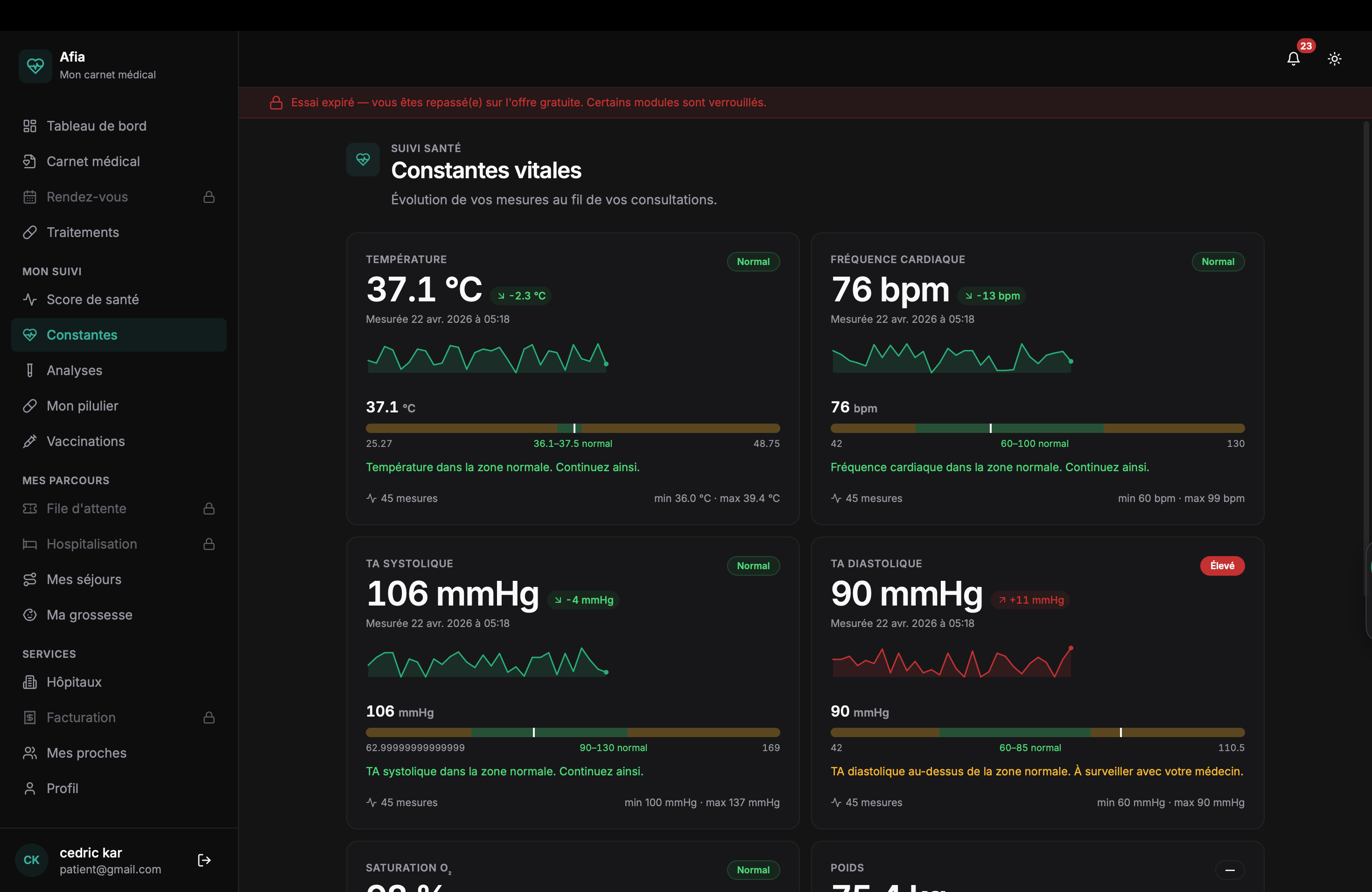Click the TA diastolique range bar
1372x892 pixels.
[x=1038, y=732]
